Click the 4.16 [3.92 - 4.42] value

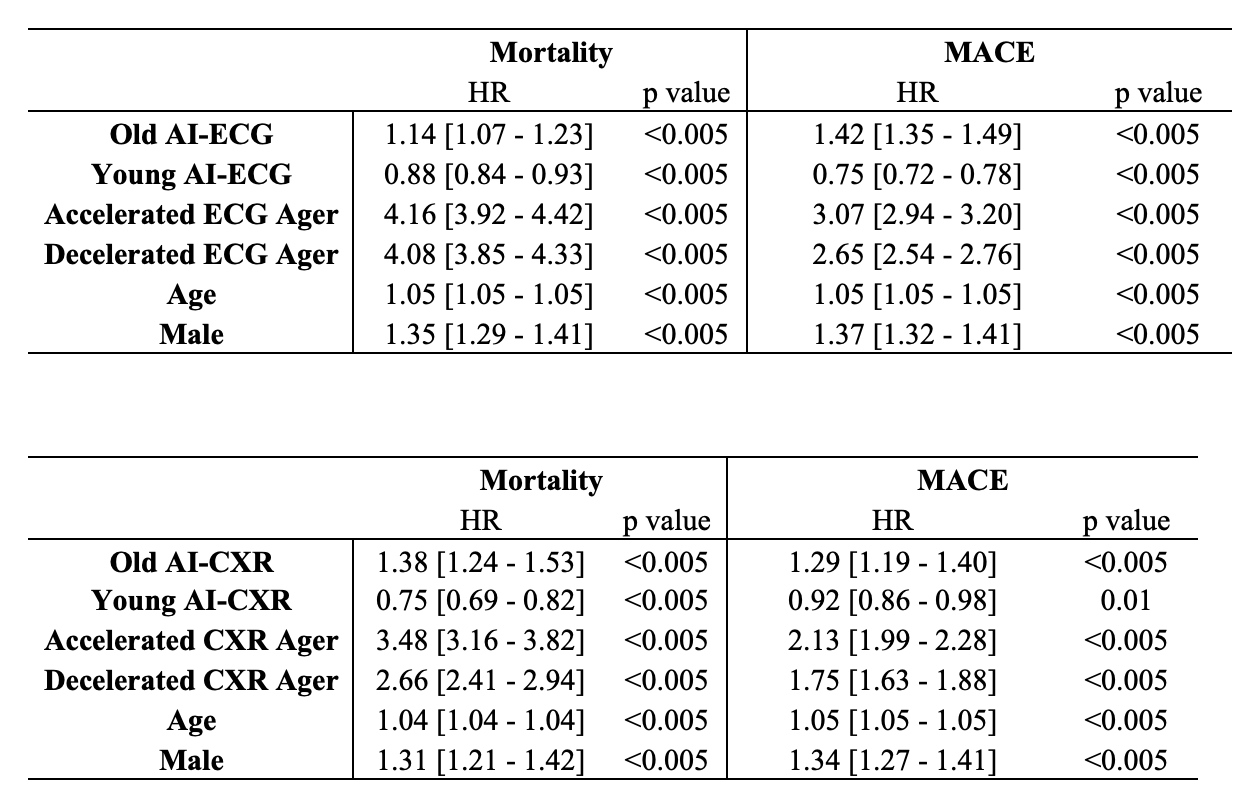coord(489,214)
